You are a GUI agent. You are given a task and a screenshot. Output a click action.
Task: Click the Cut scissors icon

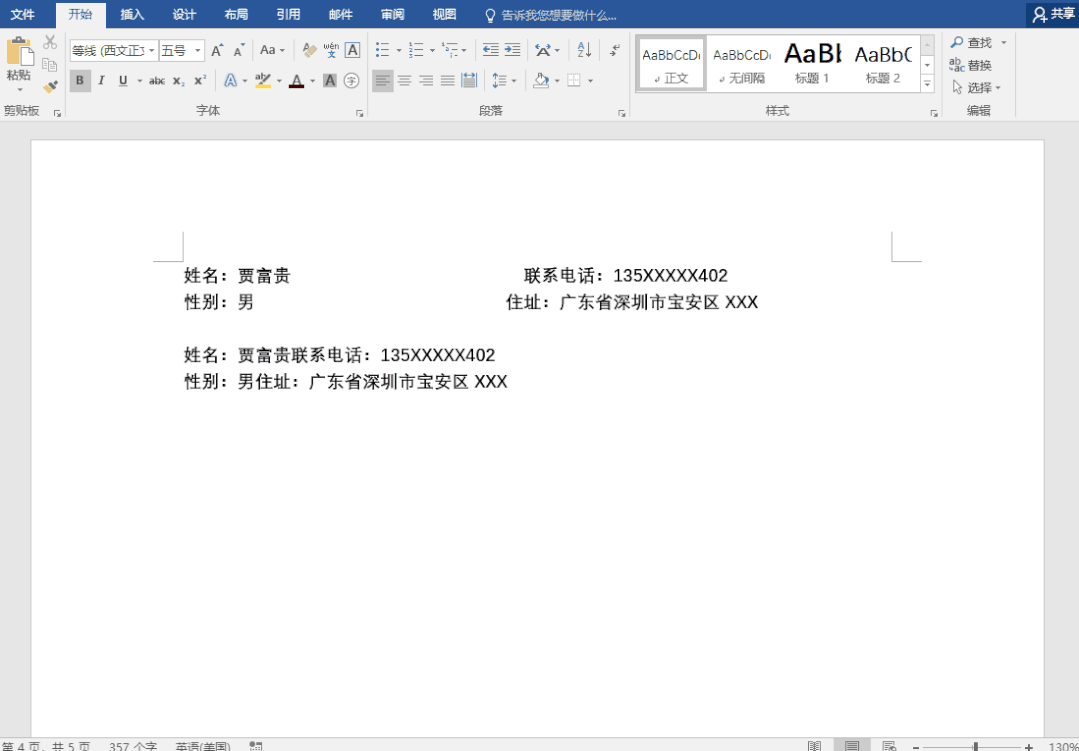[50, 42]
